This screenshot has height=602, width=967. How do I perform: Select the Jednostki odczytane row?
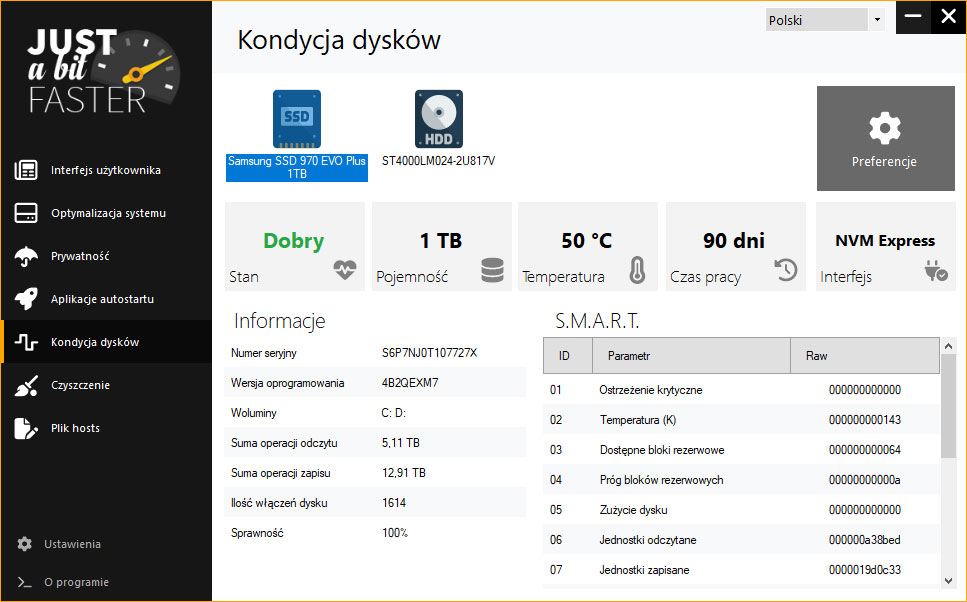[741, 540]
